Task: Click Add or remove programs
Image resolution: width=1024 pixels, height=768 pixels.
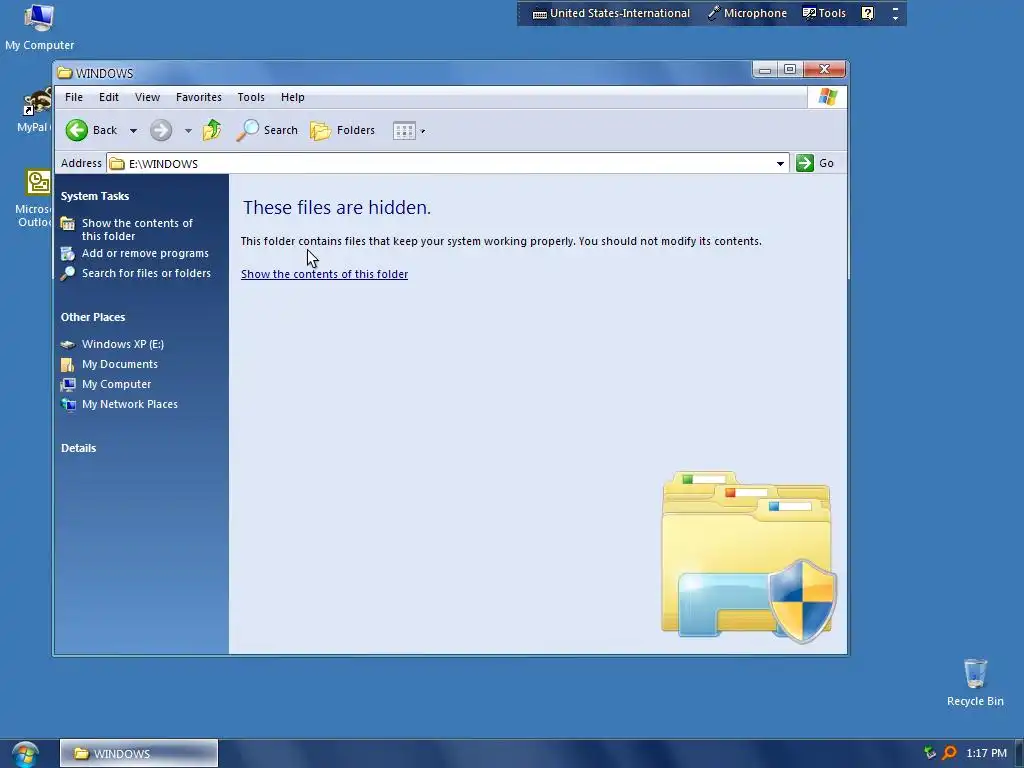Action: tap(145, 253)
